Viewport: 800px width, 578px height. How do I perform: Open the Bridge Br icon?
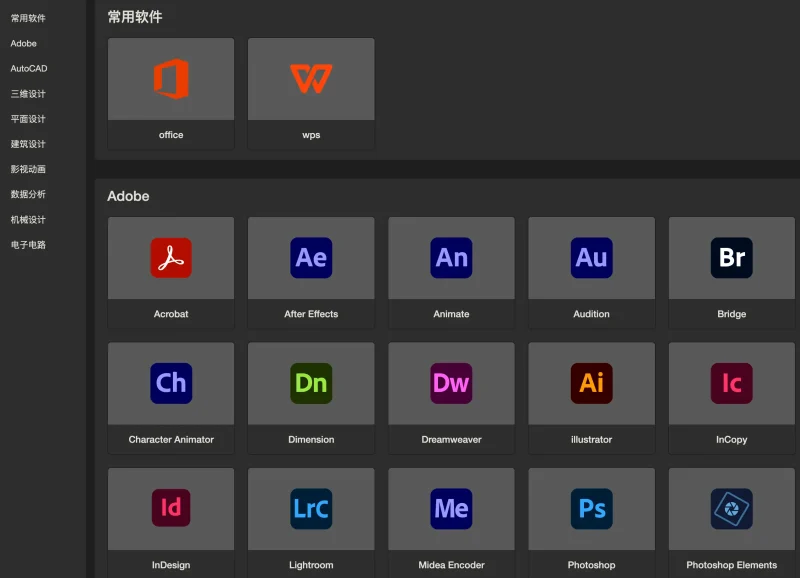pos(732,258)
